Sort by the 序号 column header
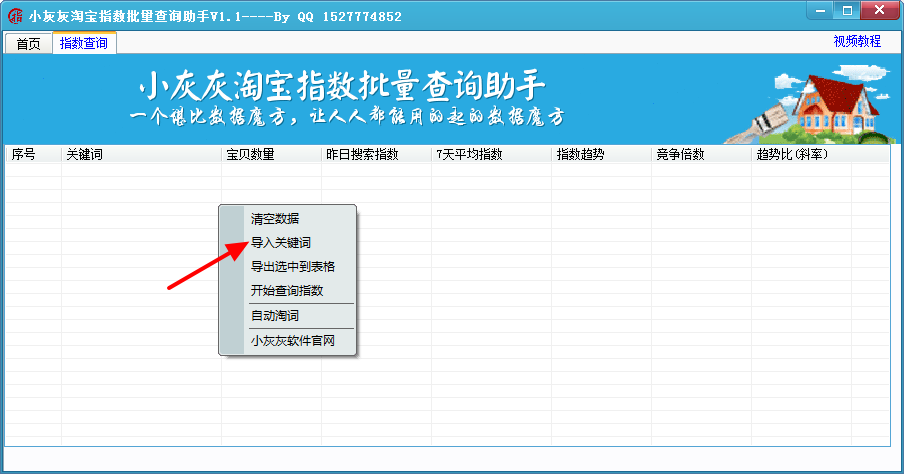Screen dimensions: 904x474 coord(33,154)
